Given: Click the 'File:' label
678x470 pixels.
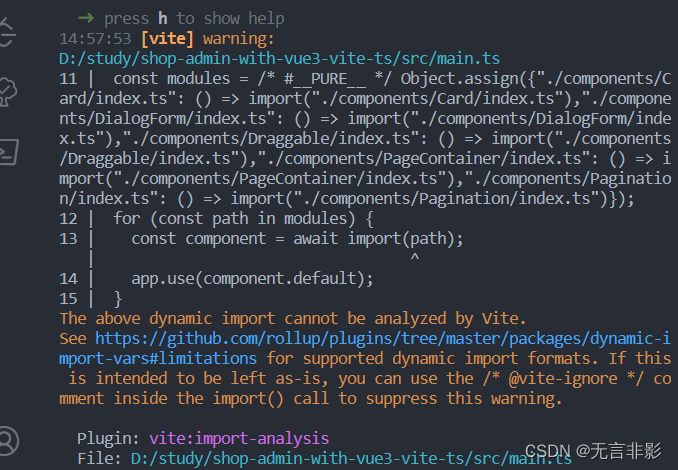Looking at the screenshot, I should (x=99, y=458).
